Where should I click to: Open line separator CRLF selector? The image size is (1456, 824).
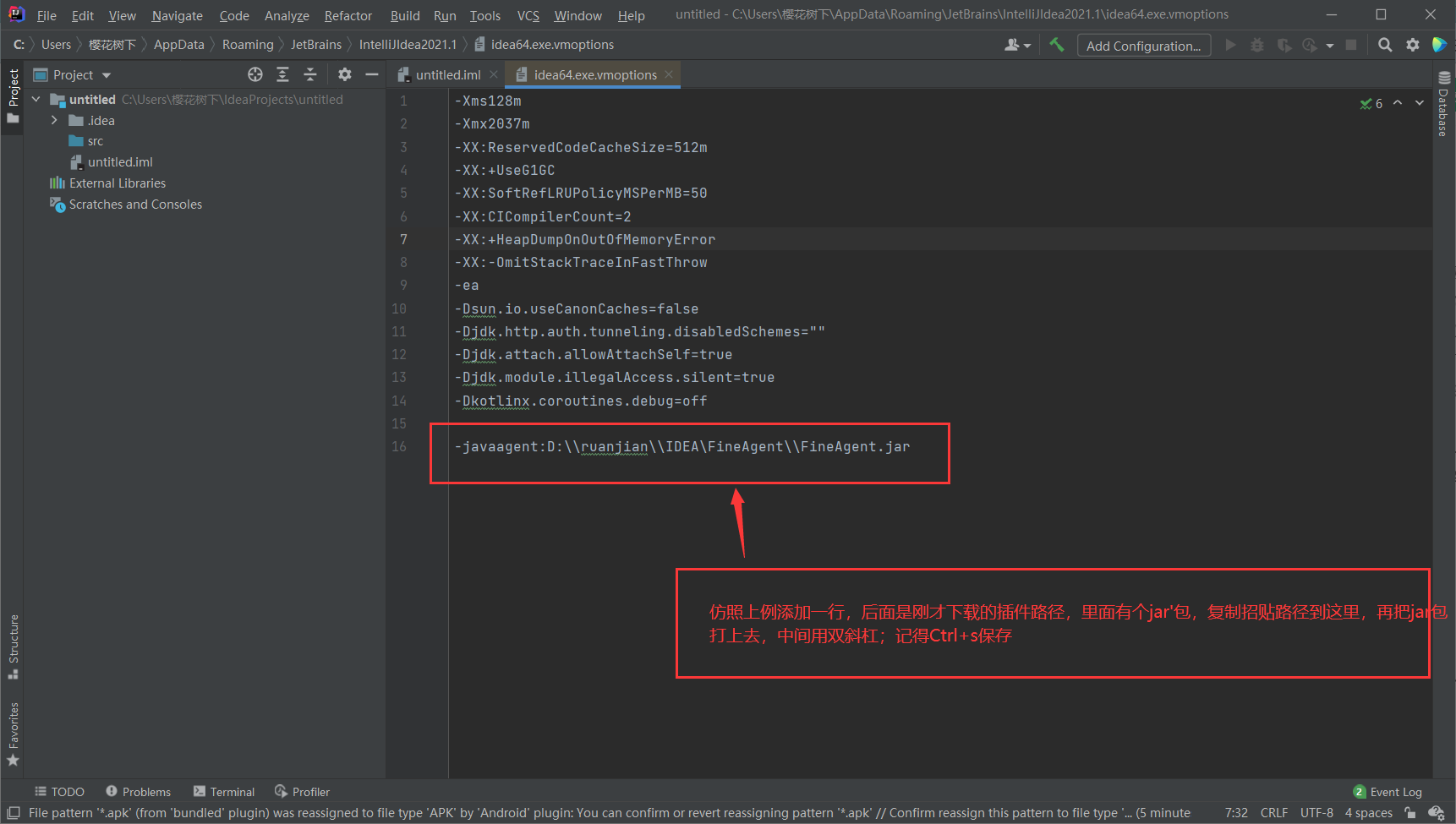click(x=1274, y=813)
